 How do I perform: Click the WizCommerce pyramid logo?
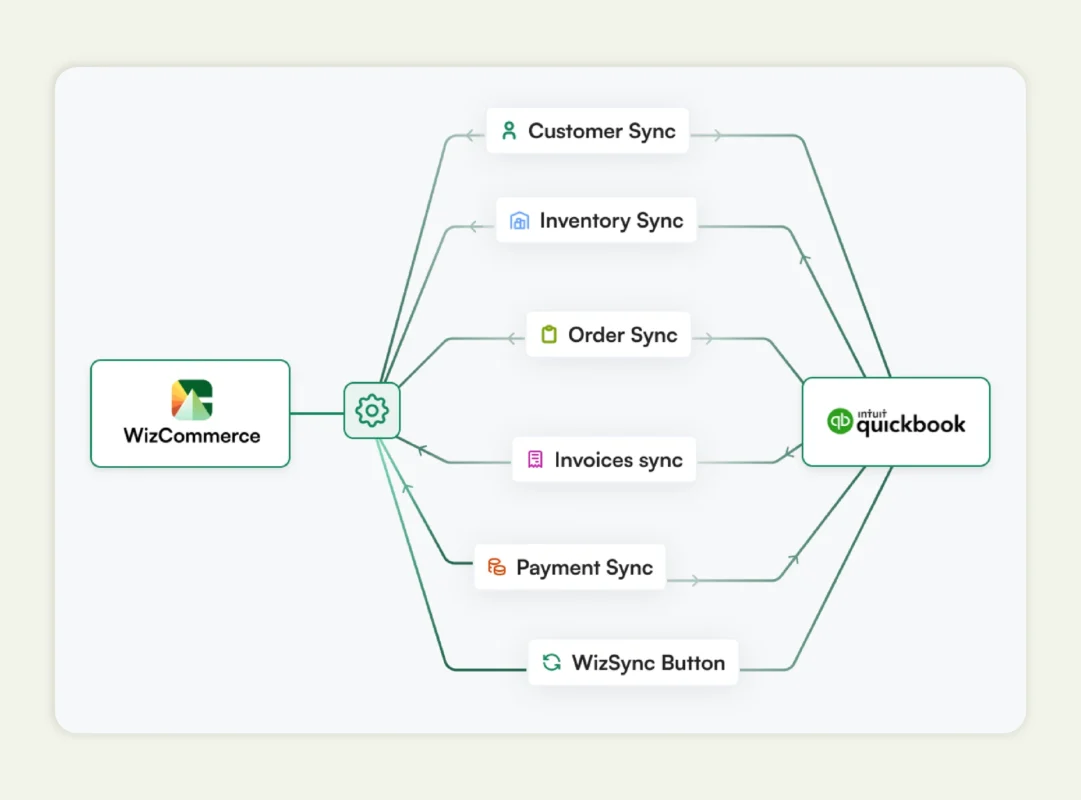[189, 396]
